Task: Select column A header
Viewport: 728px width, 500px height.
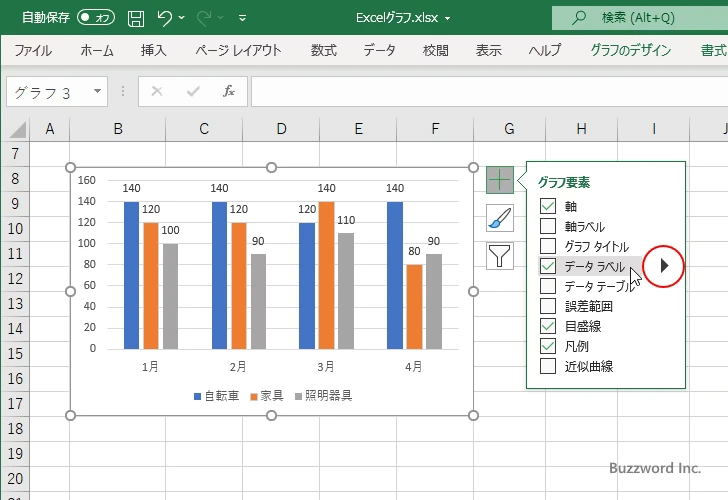Action: (x=50, y=129)
